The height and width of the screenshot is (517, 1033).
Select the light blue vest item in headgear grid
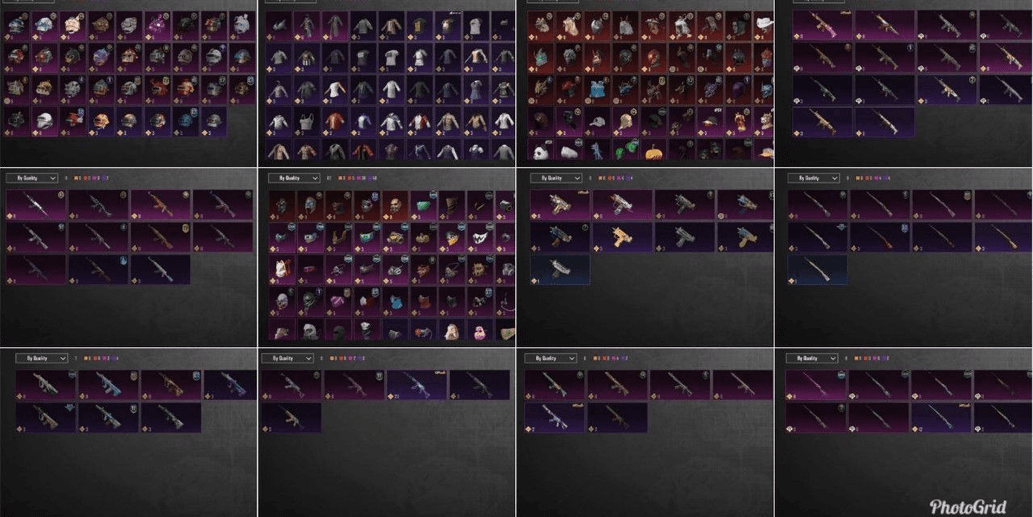click(599, 89)
